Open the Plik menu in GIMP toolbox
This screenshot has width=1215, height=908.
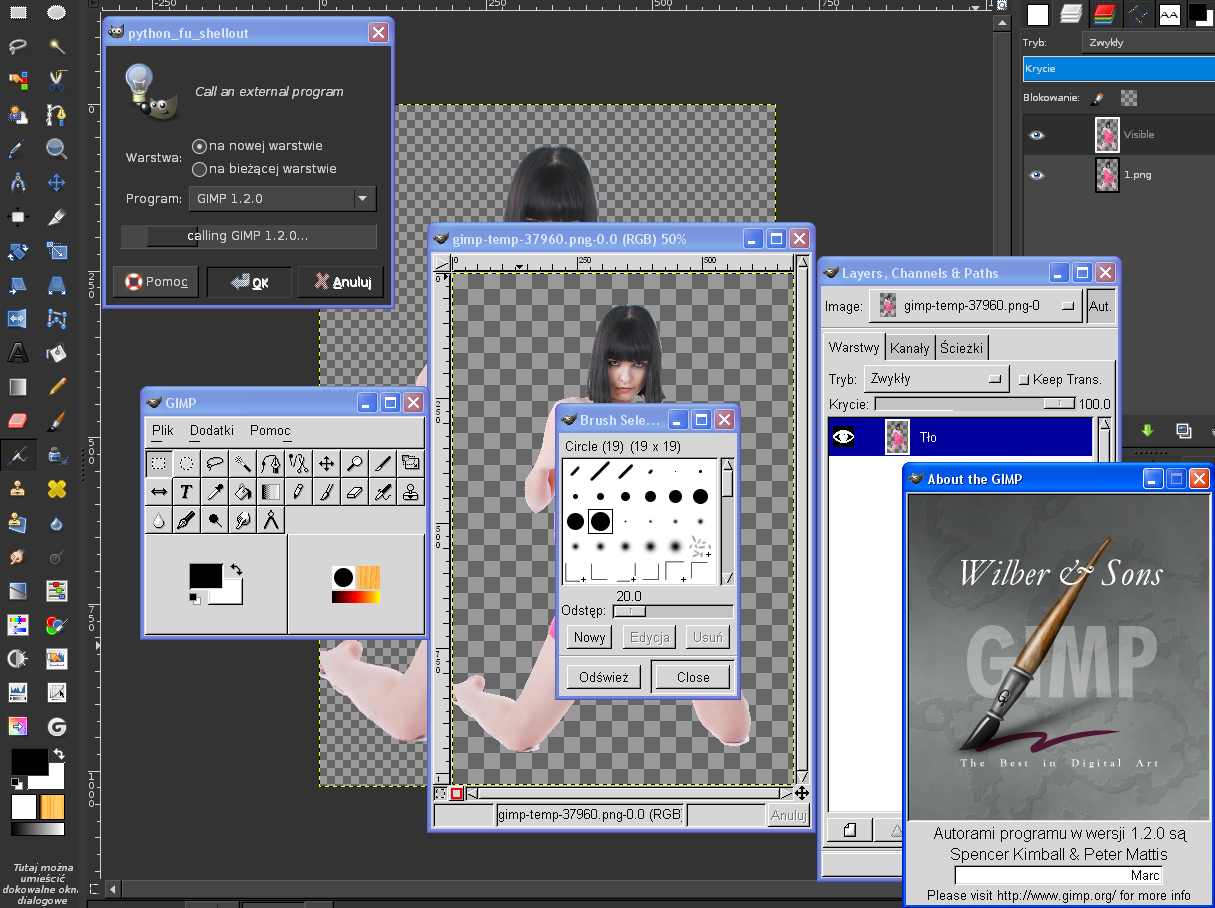[x=163, y=431]
